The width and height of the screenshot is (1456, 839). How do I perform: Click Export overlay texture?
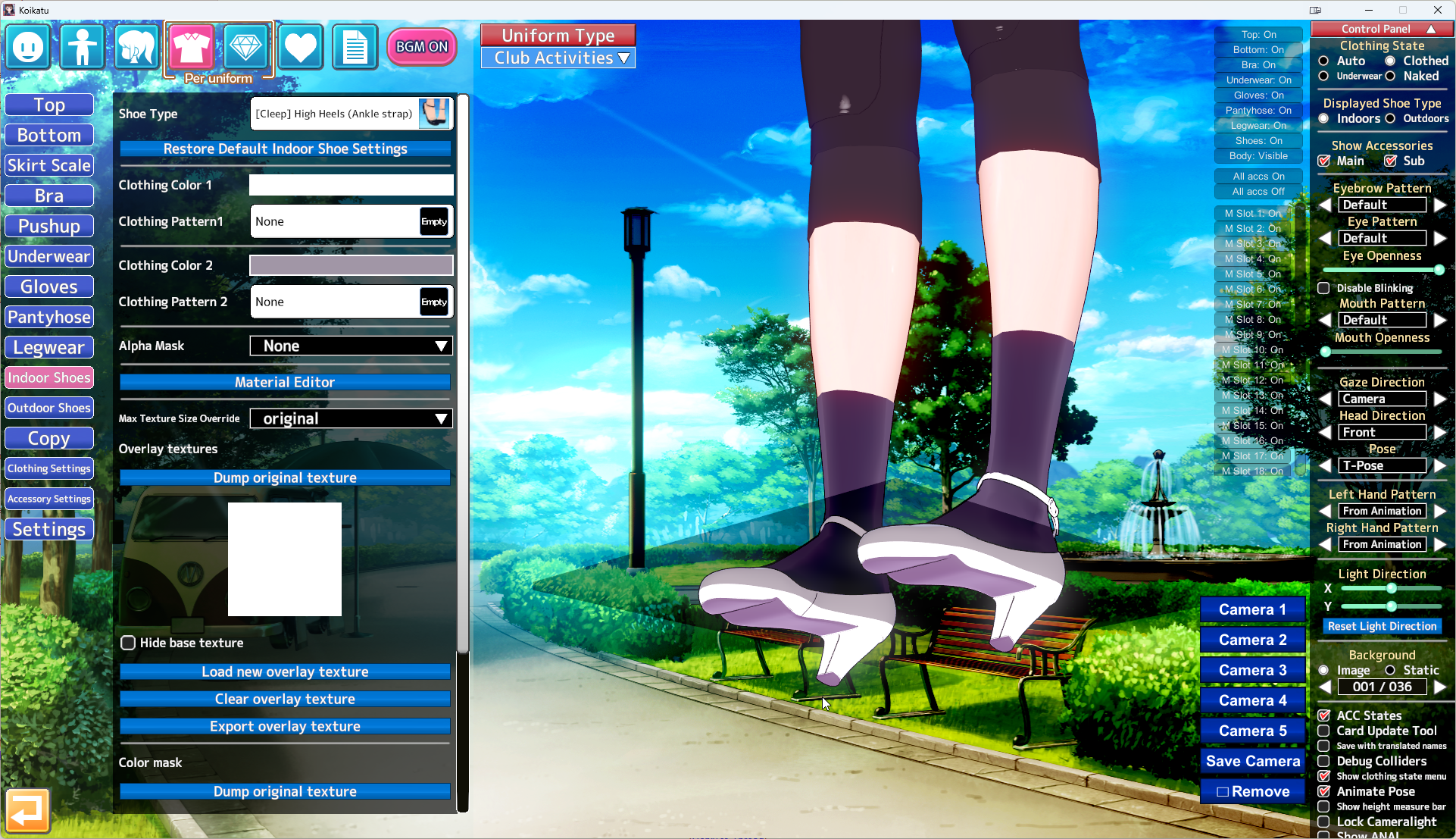[285, 726]
